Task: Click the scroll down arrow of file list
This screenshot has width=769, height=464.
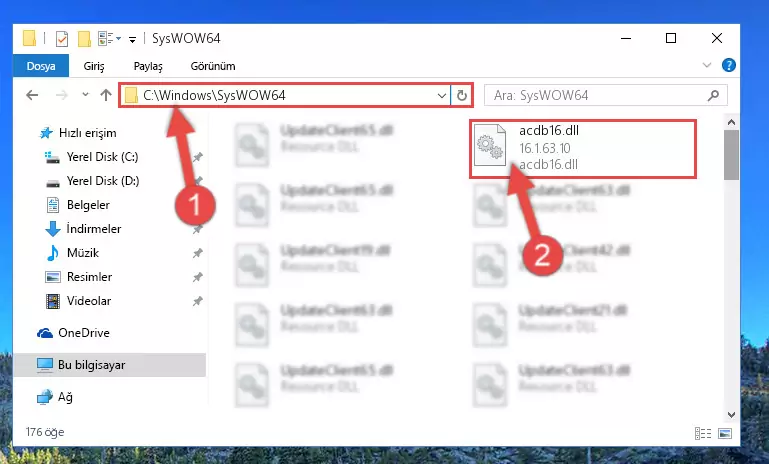Action: (731, 415)
